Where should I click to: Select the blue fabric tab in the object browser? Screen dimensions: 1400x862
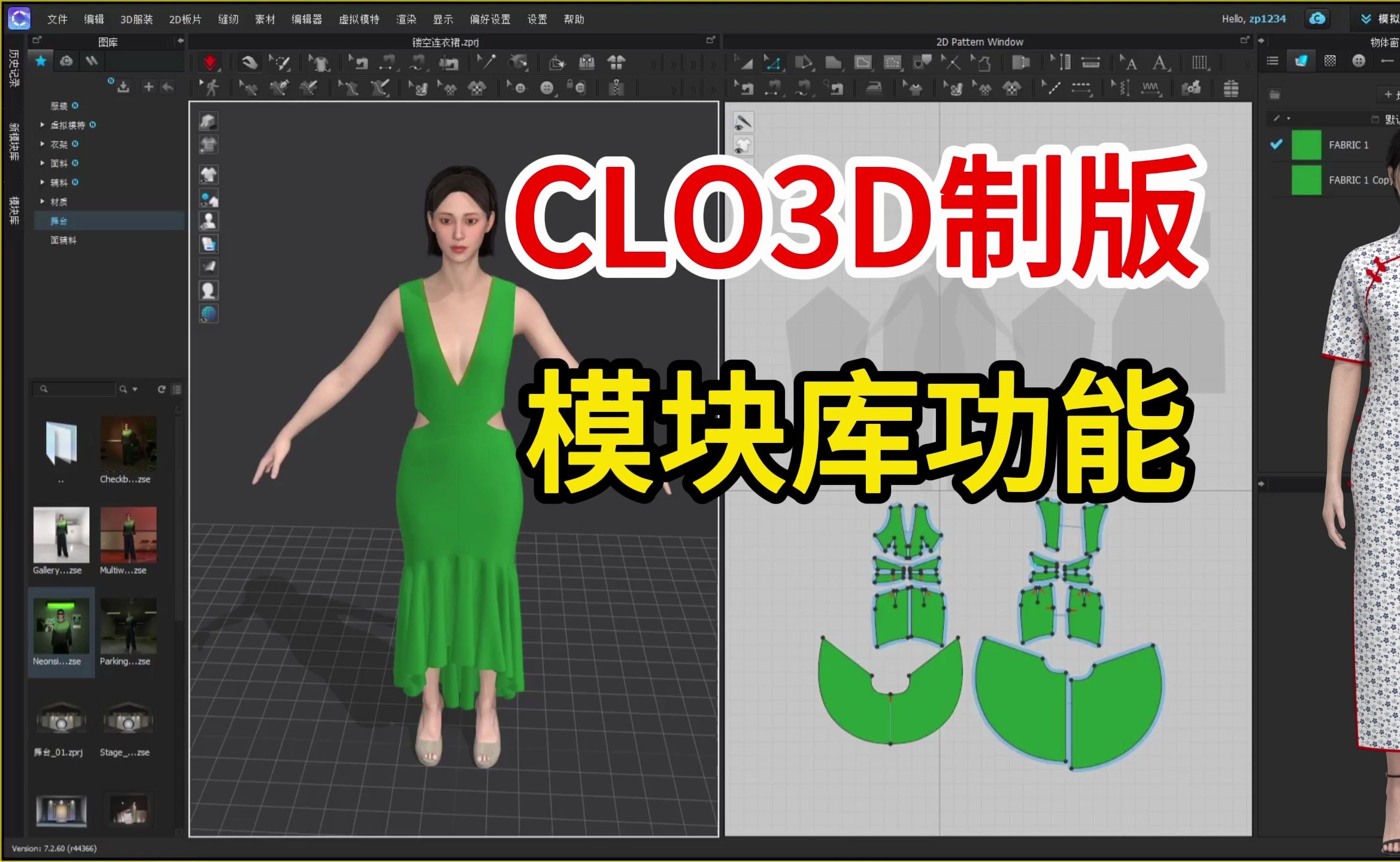coord(1301,61)
